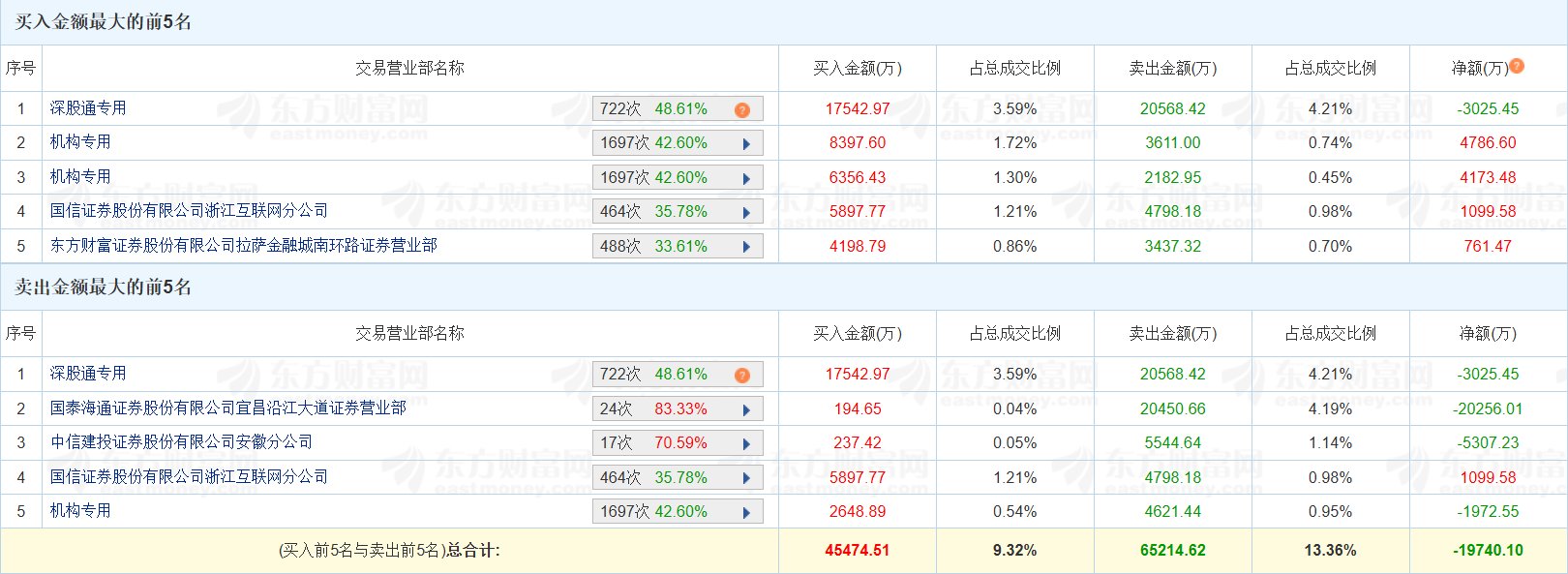Viewport: 1568px width, 574px height.
Task: Expand details arrow for 东方财富证券拉萨金融城南环路 row
Action: tap(746, 247)
